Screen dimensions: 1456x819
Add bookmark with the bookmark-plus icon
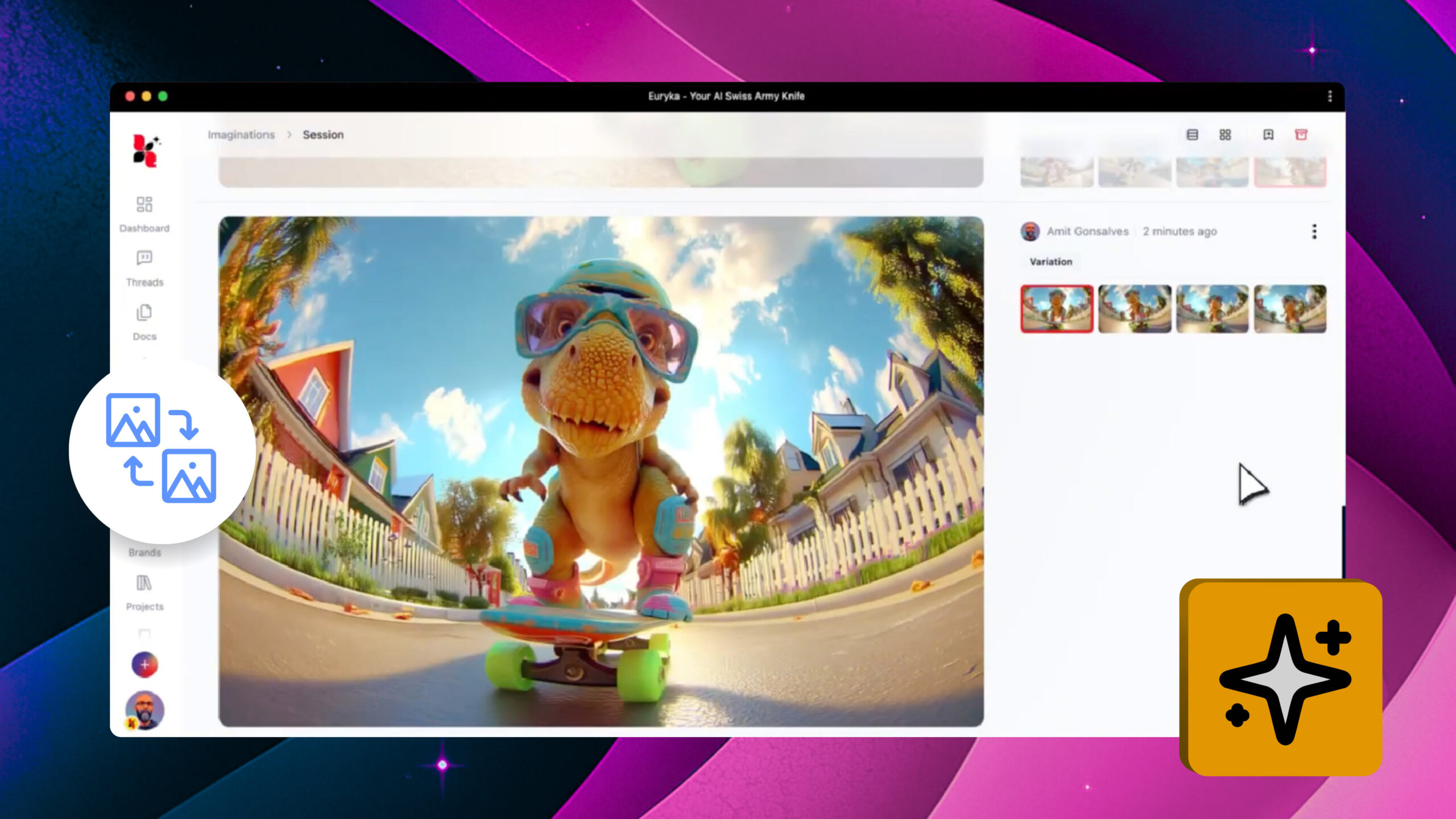coord(1268,135)
